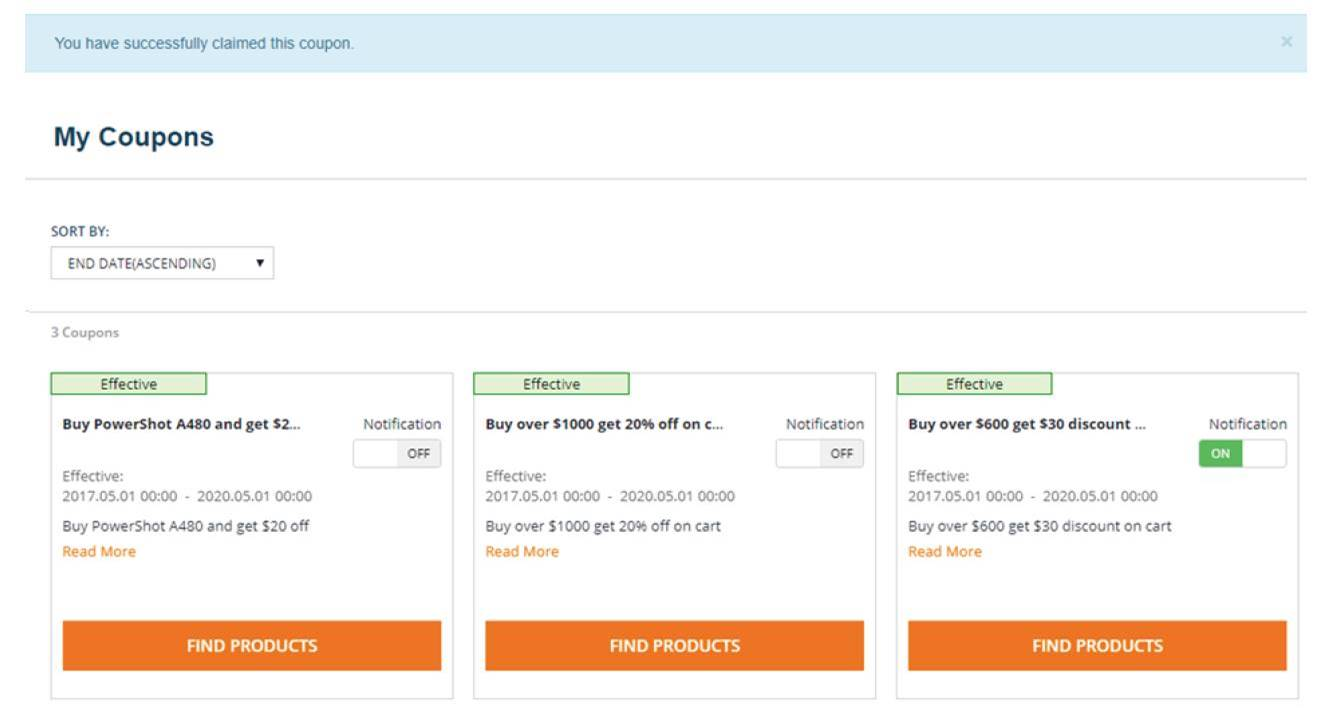This screenshot has height=713, width=1327.
Task: Open Read More for 20% off coupon
Action: 522,552
